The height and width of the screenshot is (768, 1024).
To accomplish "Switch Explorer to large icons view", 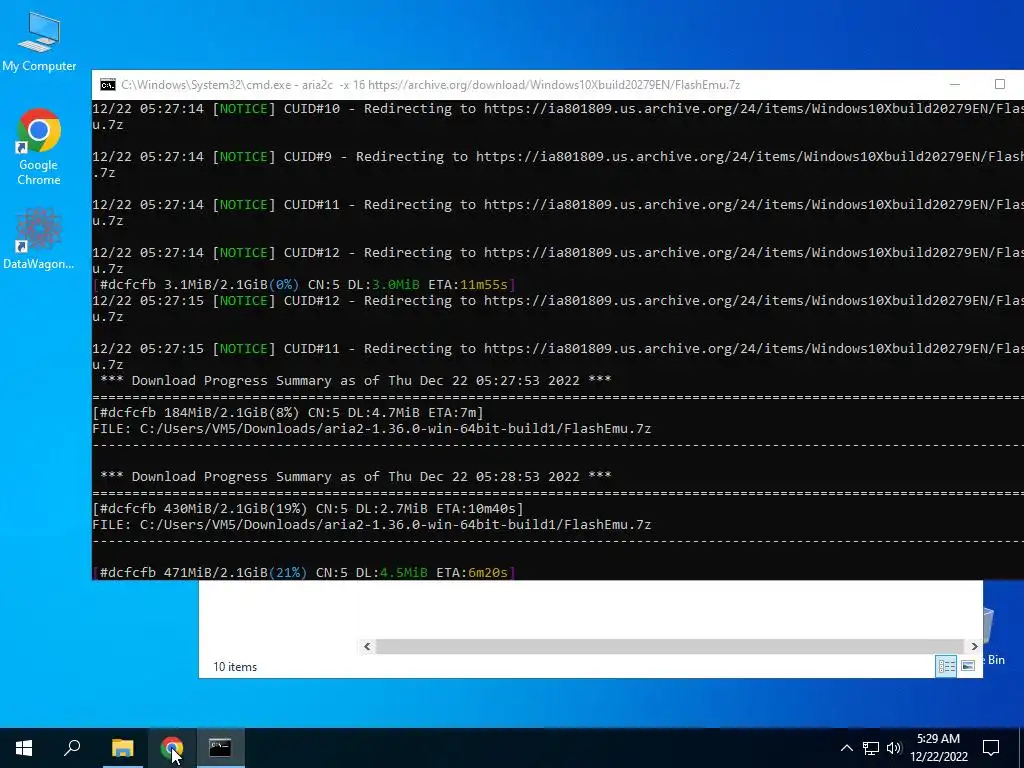I will [x=968, y=666].
